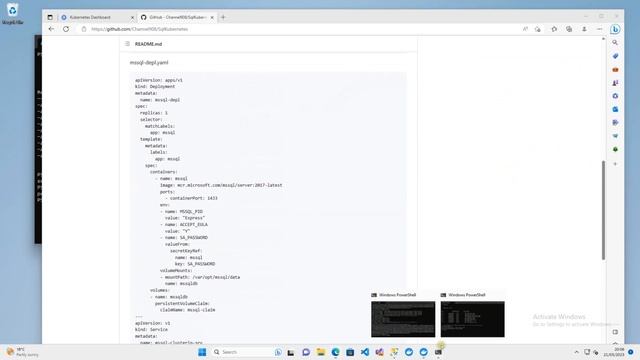640x360 pixels.
Task: Click the 'mountPath: /var/opt/mssql/data' line
Action: (200, 277)
